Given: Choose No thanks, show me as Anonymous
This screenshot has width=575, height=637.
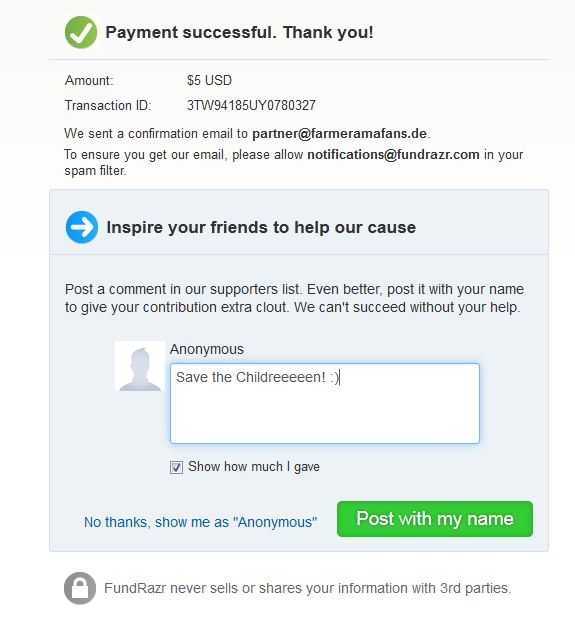Looking at the screenshot, I should [x=200, y=522].
